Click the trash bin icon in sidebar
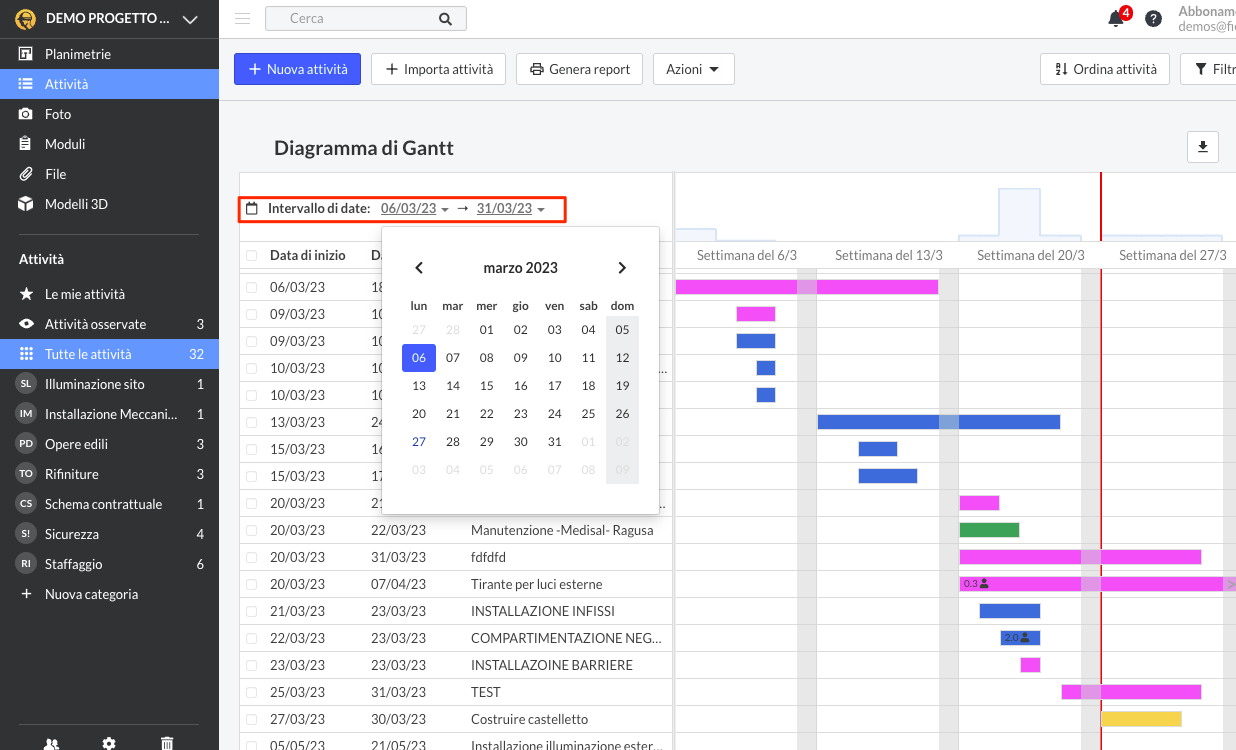 pos(167,743)
